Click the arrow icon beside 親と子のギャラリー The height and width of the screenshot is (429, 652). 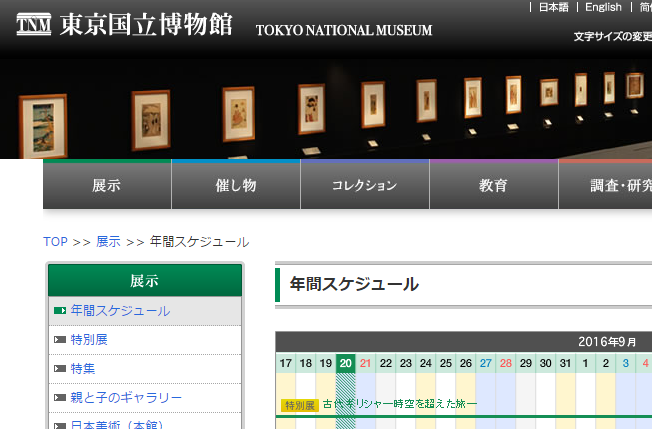[60, 398]
